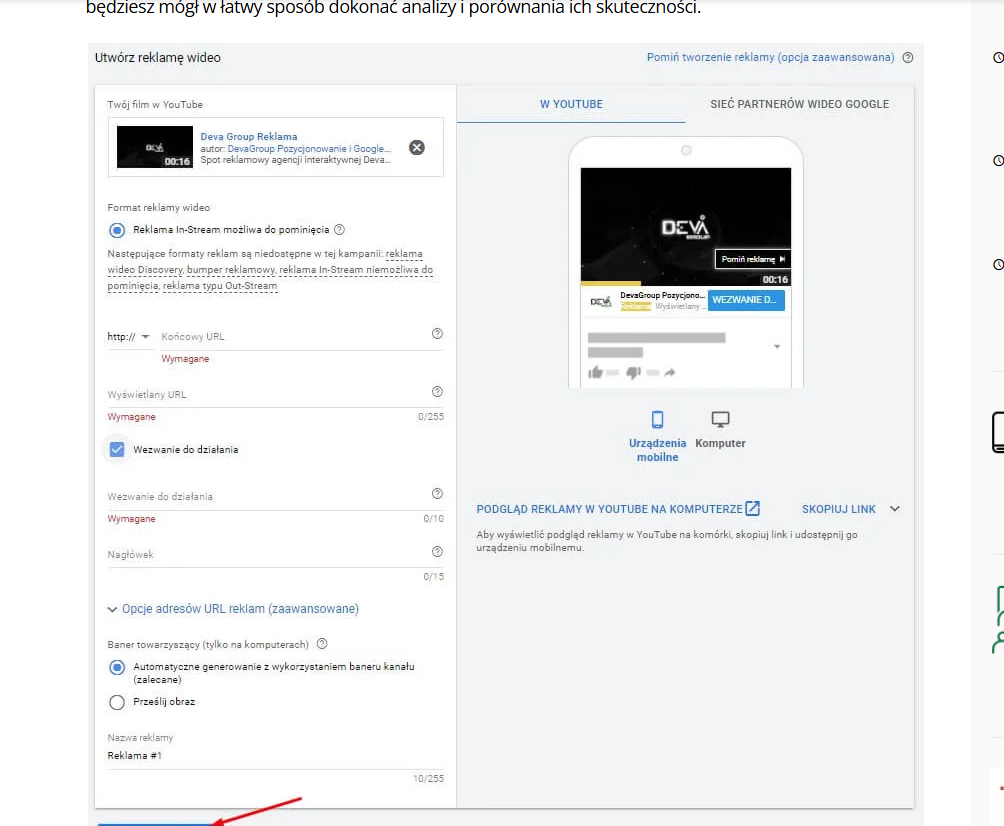Screen dimensions: 1004x826
Task: Select Komputer preview icon
Action: (x=720, y=420)
